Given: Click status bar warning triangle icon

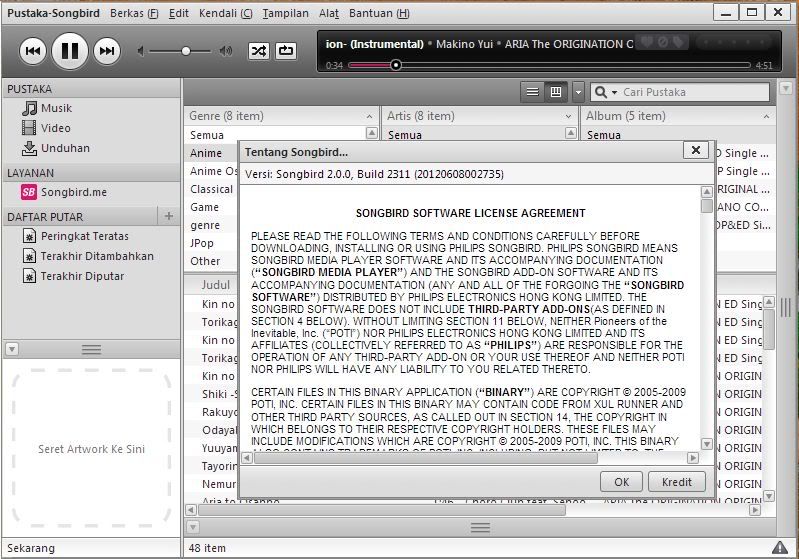Looking at the screenshot, I should 780,548.
